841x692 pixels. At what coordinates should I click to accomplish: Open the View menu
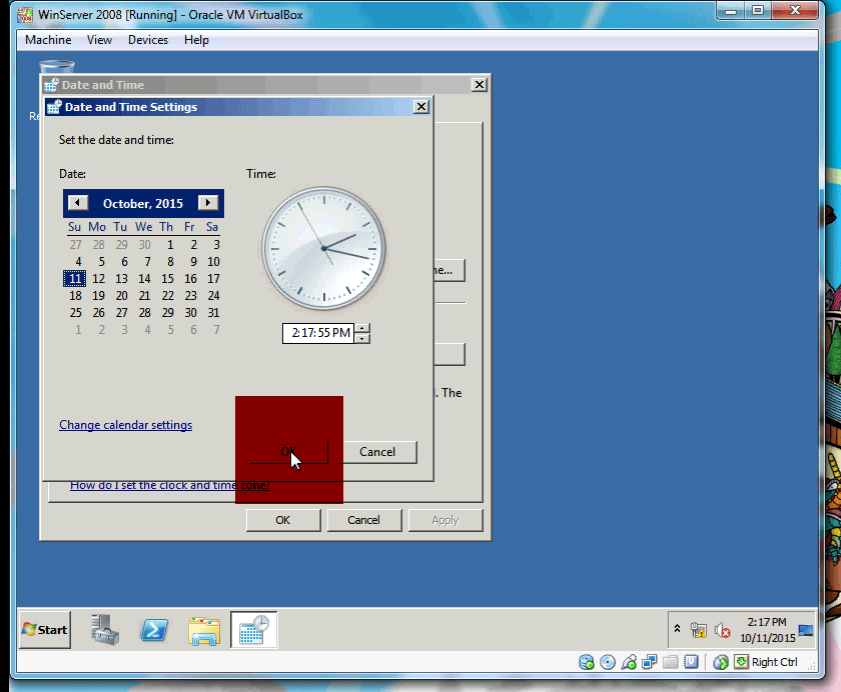point(99,40)
